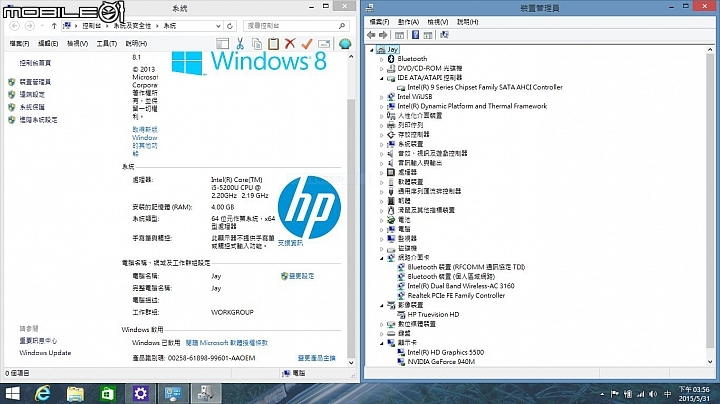Go back using System window's Back arrow
Image resolution: width=720 pixels, height=404 pixels.
[15, 26]
